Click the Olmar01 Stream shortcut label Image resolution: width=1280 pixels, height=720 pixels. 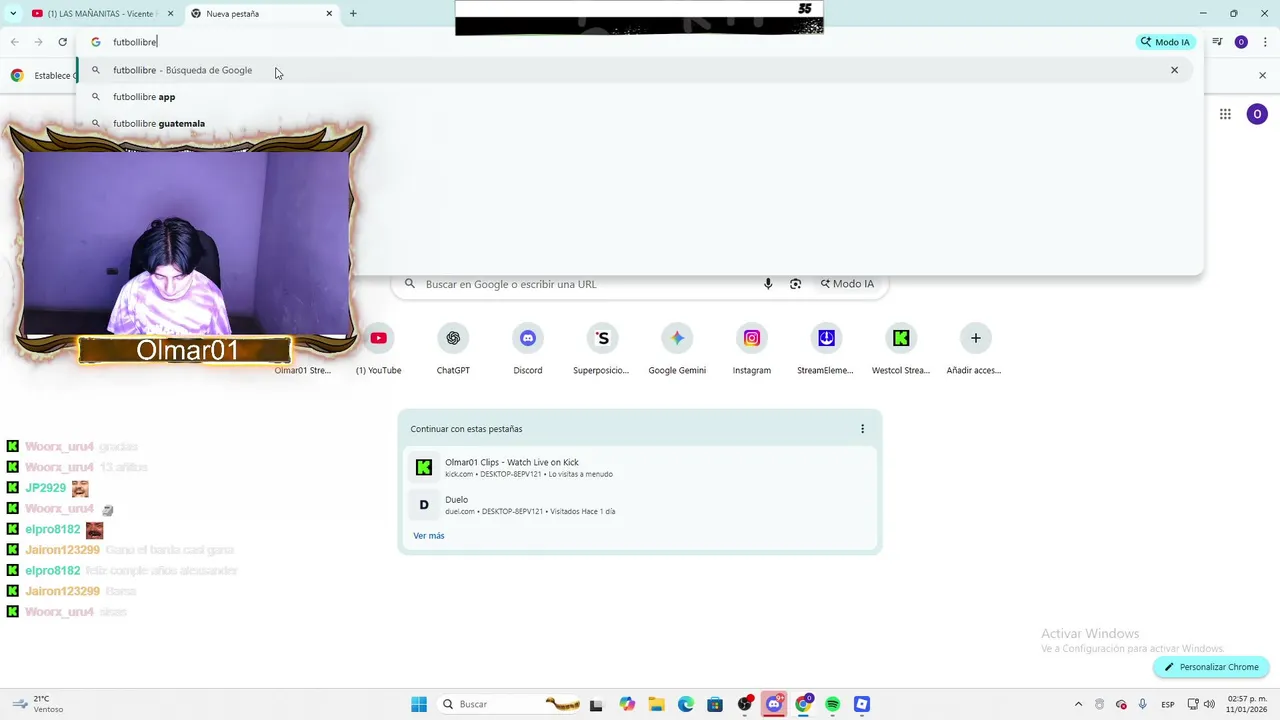tap(303, 370)
